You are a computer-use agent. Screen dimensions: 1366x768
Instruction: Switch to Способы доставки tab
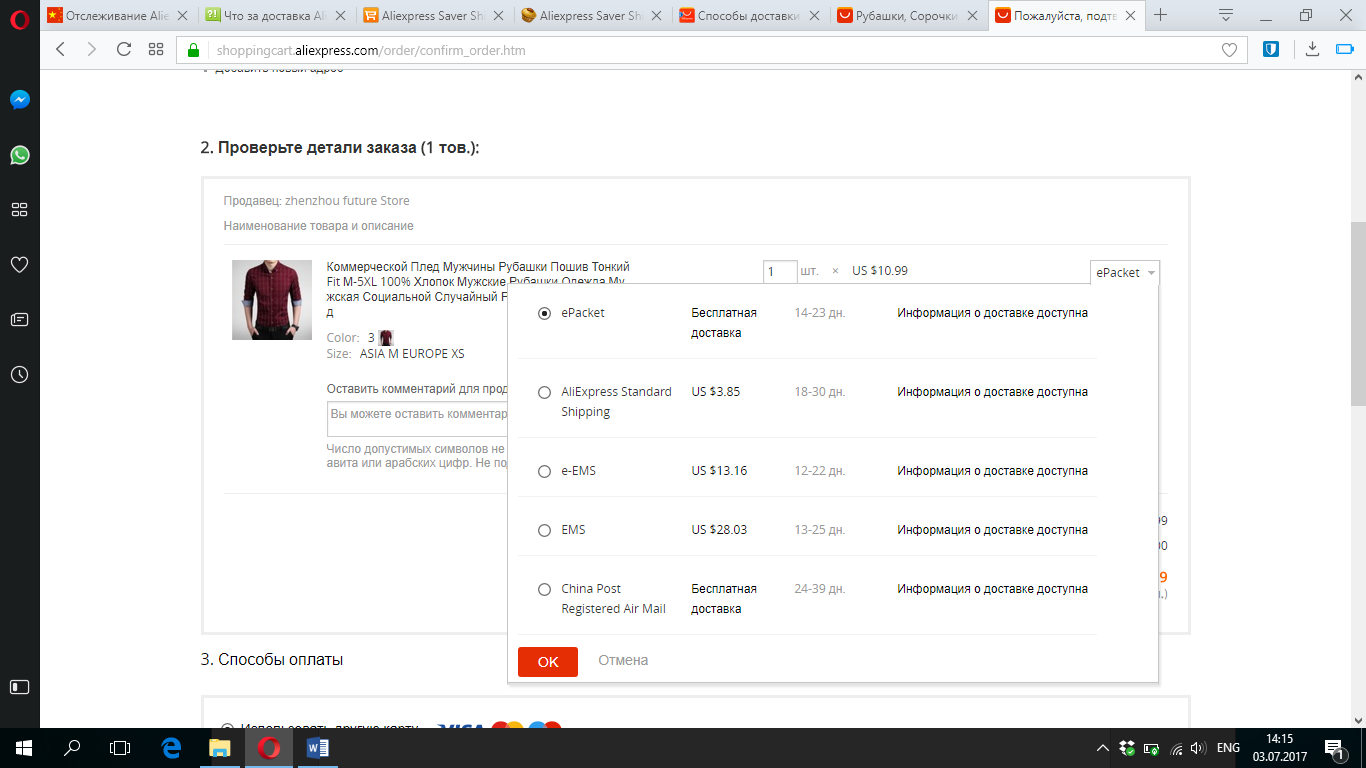751,15
